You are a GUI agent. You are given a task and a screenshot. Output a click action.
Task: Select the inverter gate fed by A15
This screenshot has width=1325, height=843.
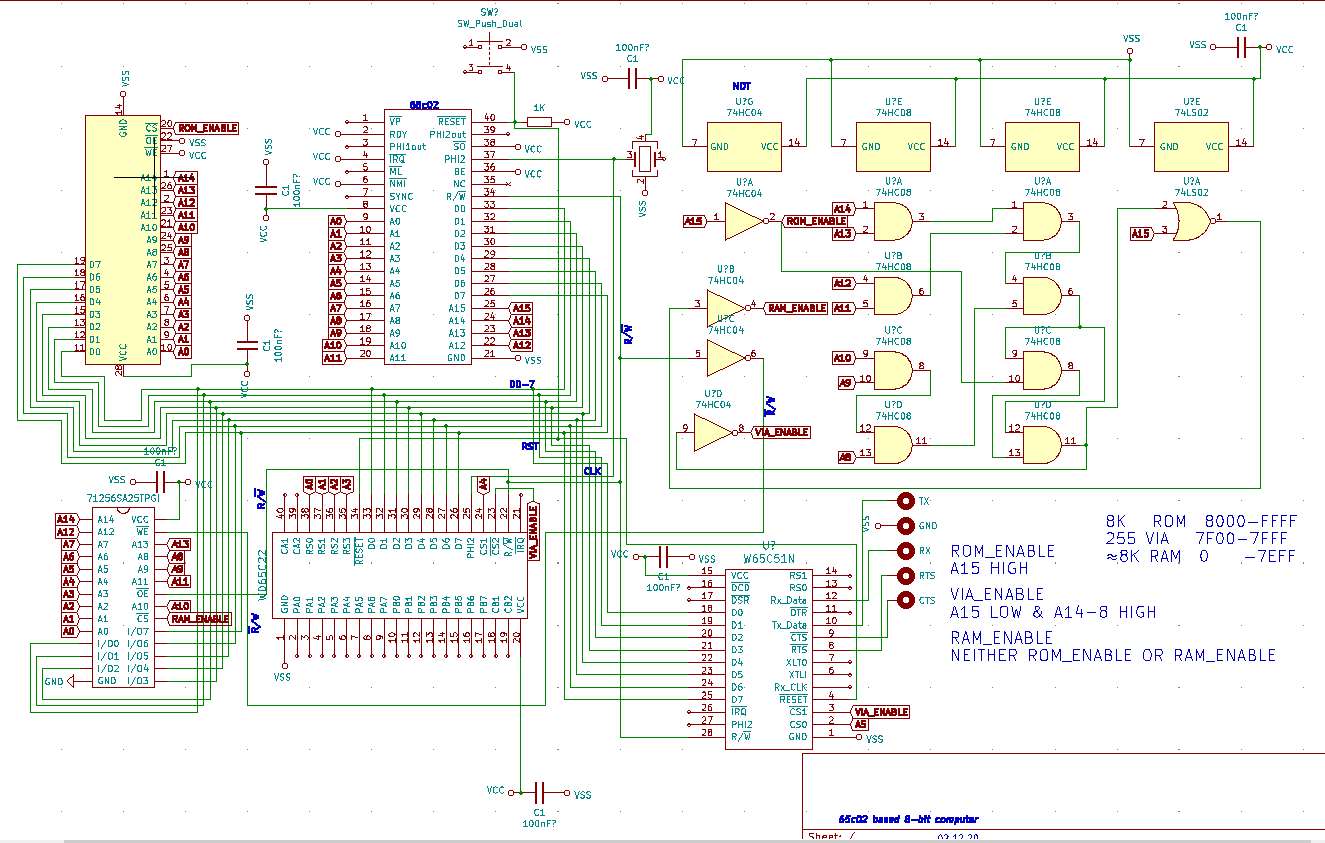pyautogui.click(x=742, y=221)
